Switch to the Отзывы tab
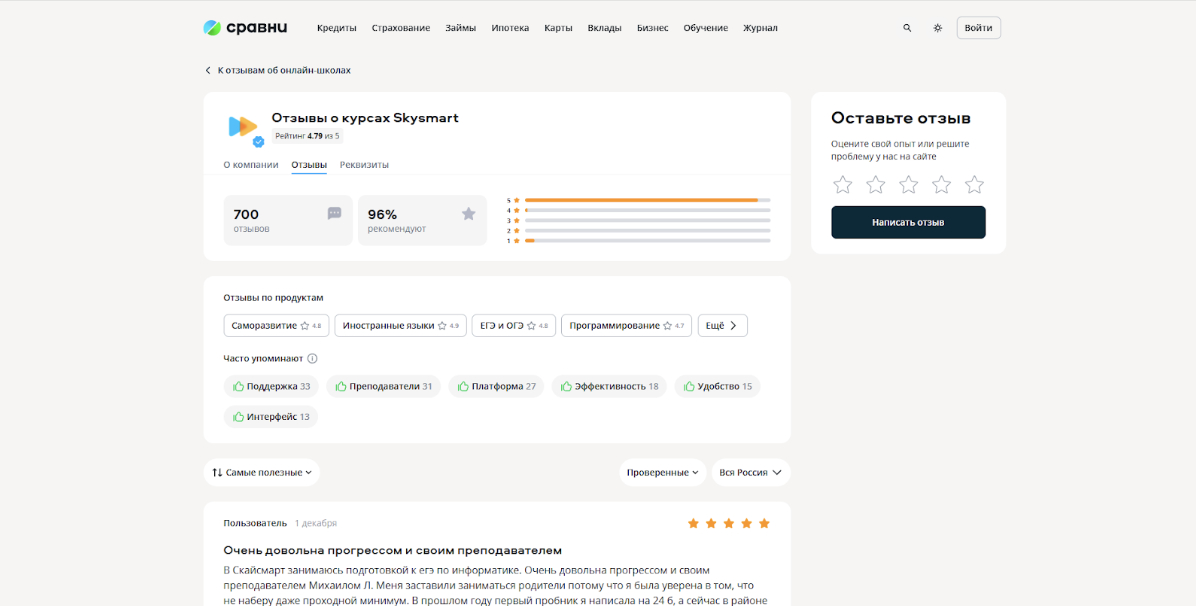The width and height of the screenshot is (1196, 606). click(309, 165)
